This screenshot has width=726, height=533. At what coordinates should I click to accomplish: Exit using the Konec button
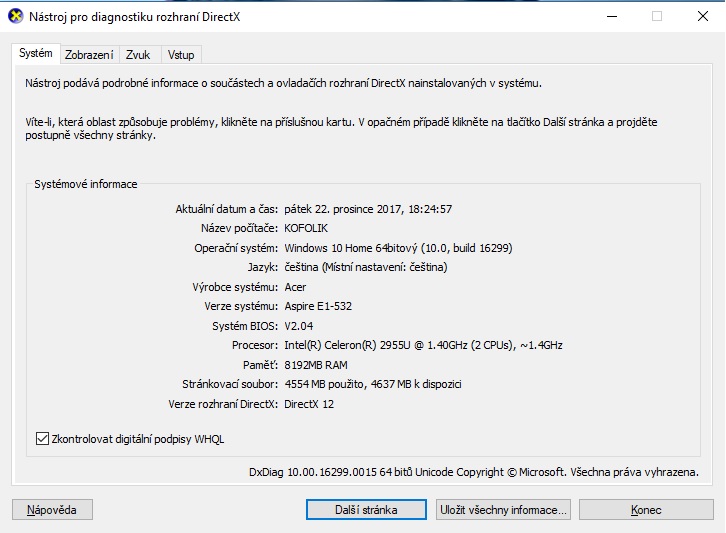click(646, 510)
